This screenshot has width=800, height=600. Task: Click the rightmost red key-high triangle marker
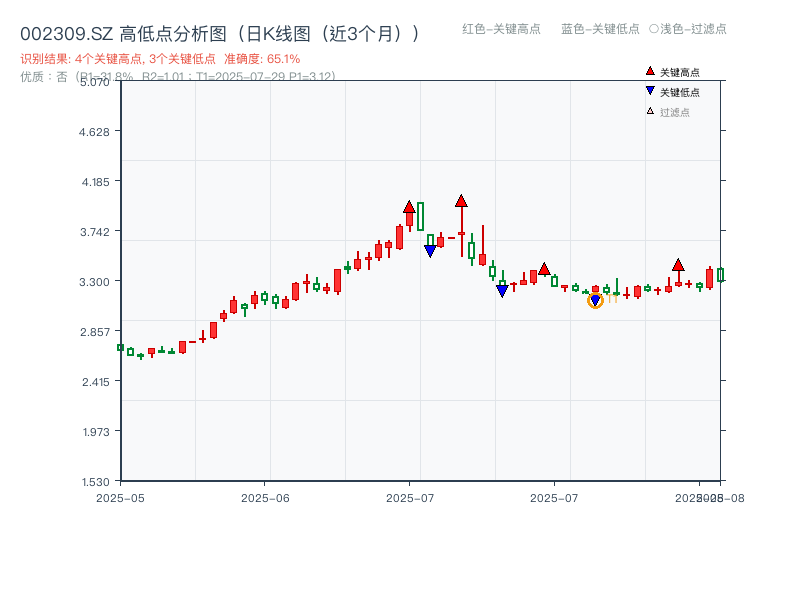678,264
